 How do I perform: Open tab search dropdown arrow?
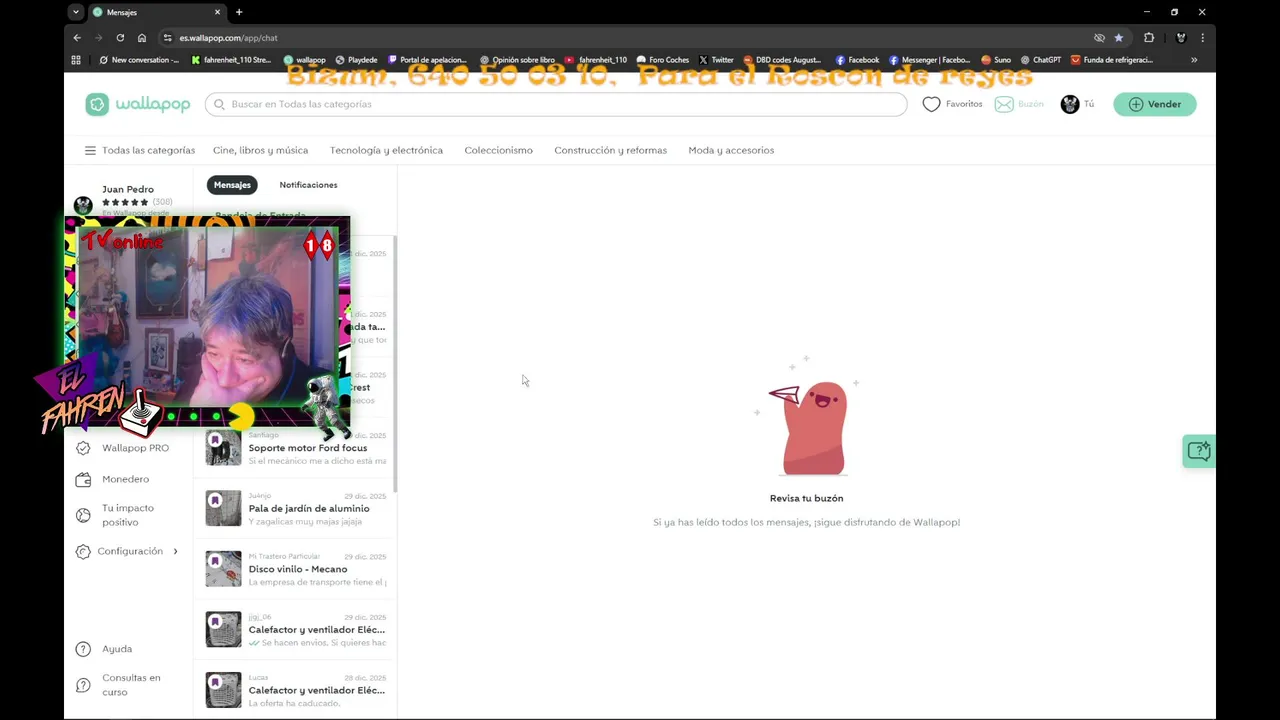(x=76, y=12)
